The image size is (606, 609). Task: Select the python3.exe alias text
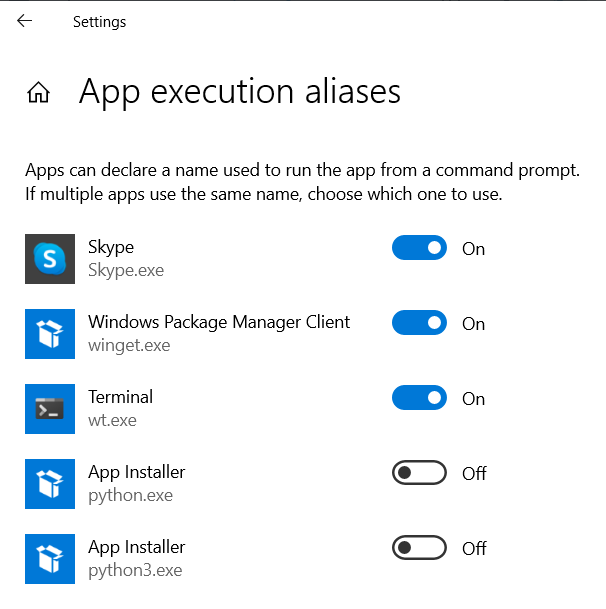(x=135, y=571)
